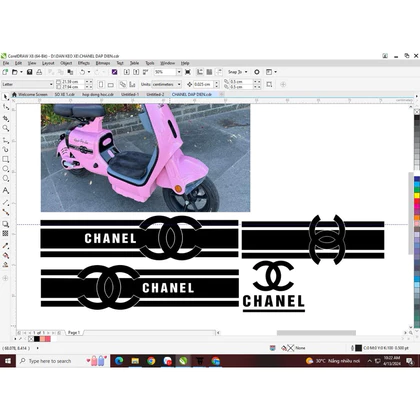Open the Letter page size dropdown
This screenshot has width=420, height=420.
[27, 84]
